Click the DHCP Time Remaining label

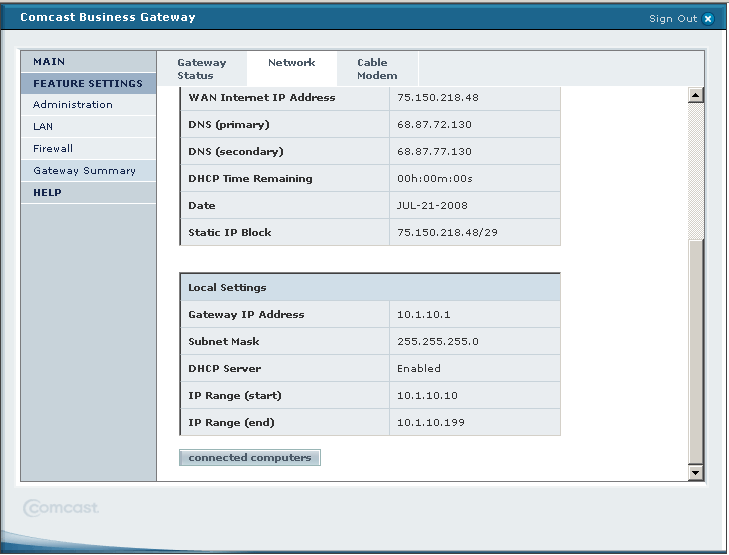pos(250,178)
